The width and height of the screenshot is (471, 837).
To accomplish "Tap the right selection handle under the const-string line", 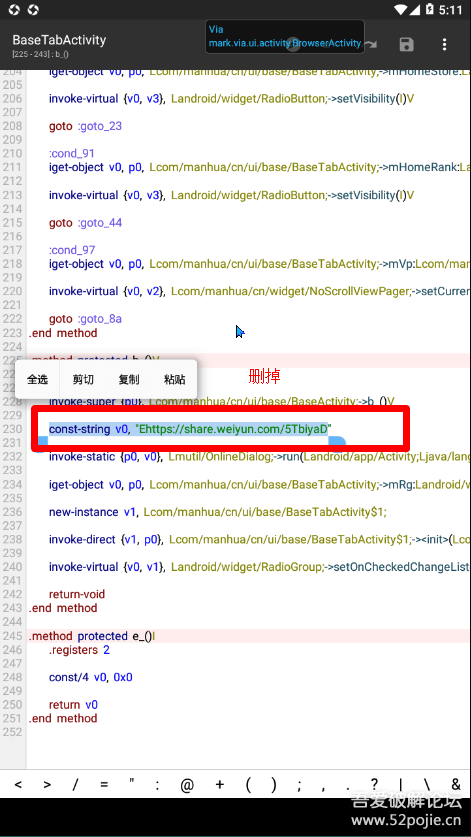I will (337, 441).
